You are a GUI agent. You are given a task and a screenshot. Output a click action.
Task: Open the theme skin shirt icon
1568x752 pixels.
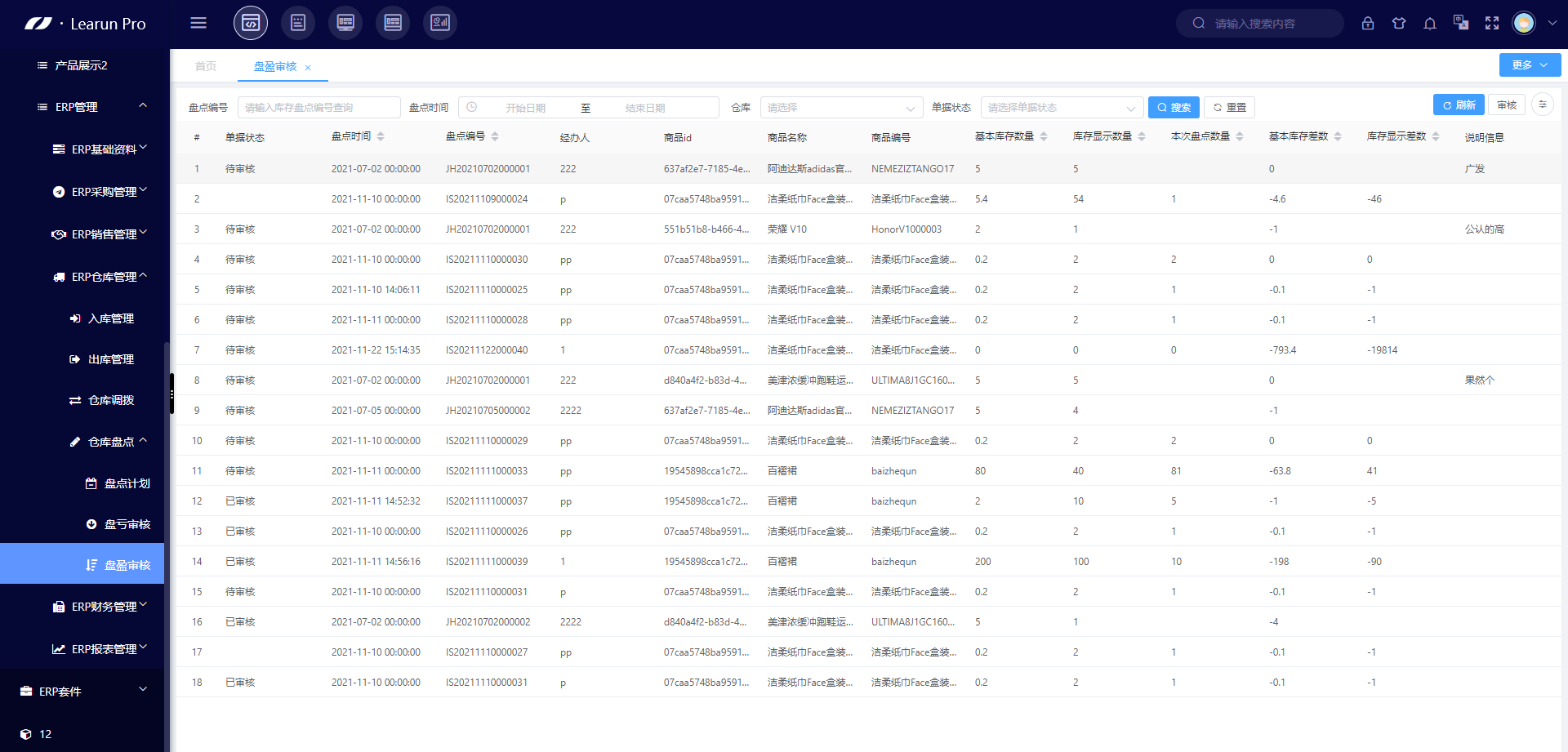pyautogui.click(x=1399, y=23)
